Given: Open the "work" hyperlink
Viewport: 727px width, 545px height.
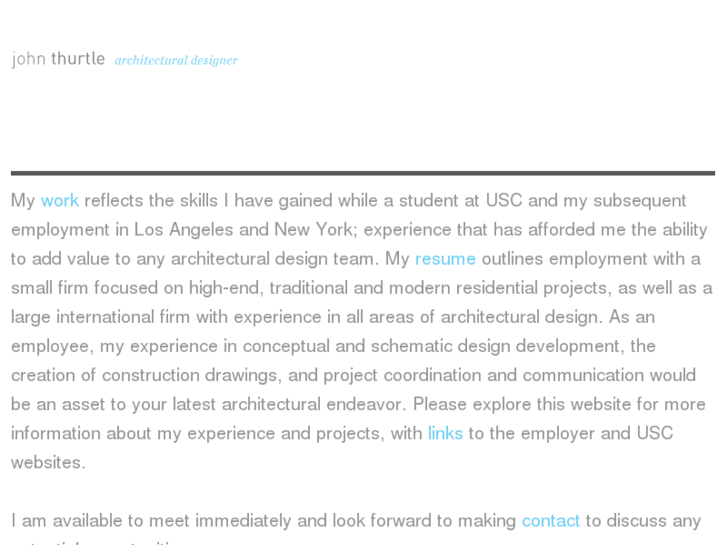Looking at the screenshot, I should (60, 201).
